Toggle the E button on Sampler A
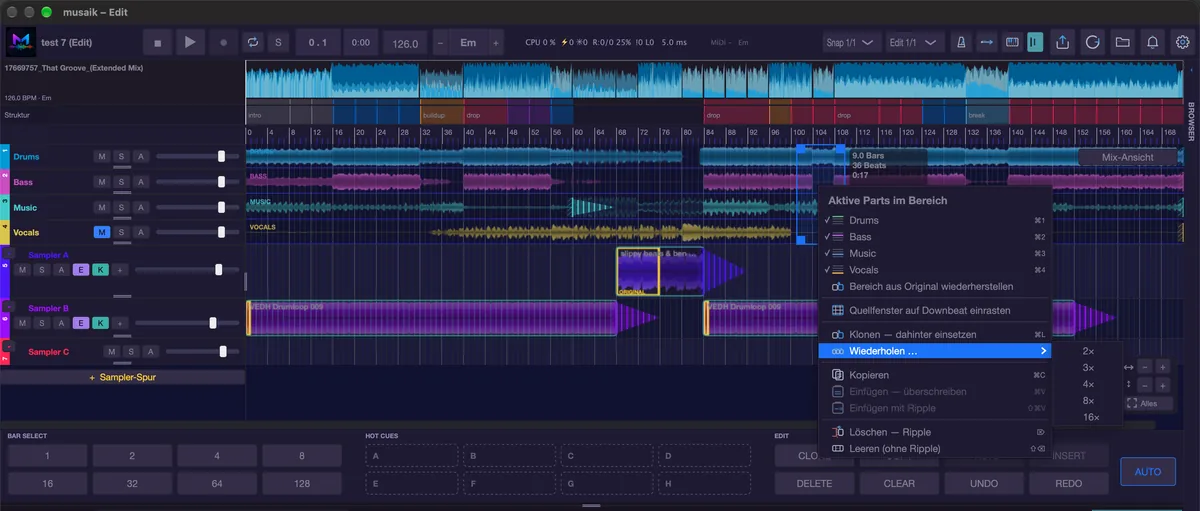The image size is (1200, 511). 80,270
